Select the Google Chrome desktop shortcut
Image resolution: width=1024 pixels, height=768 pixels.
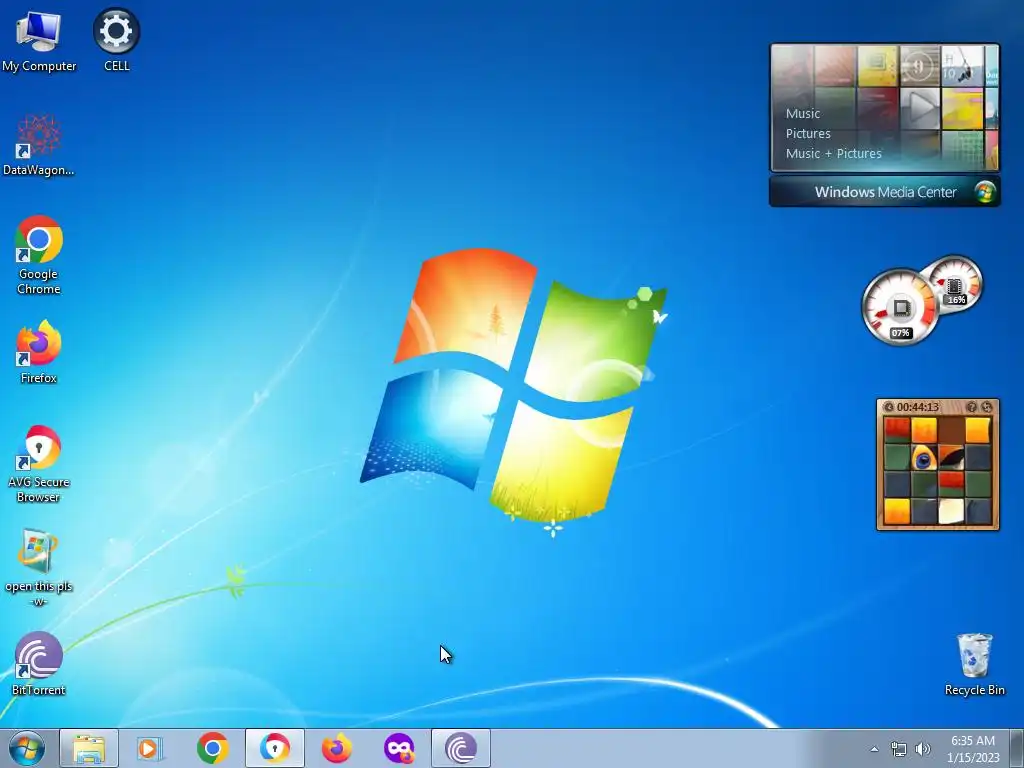39,255
